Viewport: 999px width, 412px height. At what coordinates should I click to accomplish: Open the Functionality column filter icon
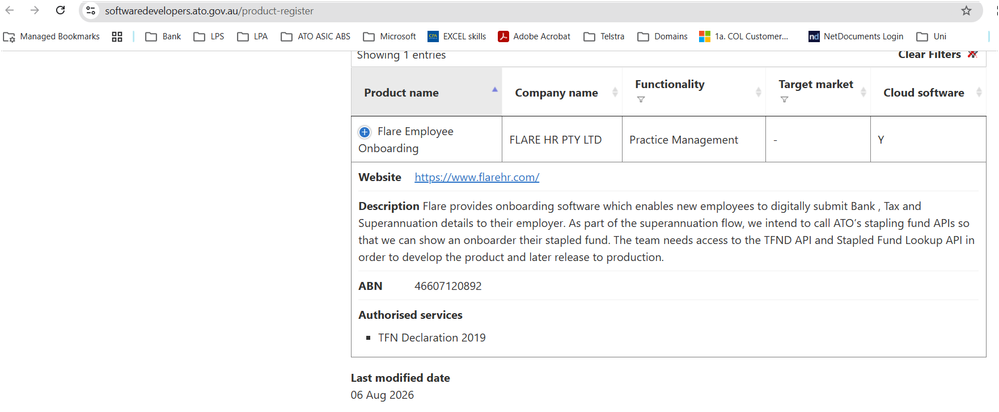[641, 99]
